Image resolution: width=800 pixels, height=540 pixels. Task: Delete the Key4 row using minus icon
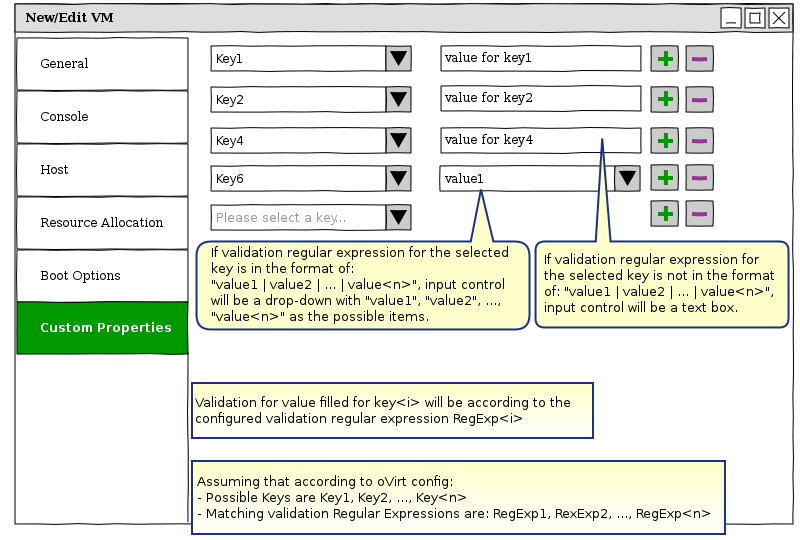click(699, 141)
